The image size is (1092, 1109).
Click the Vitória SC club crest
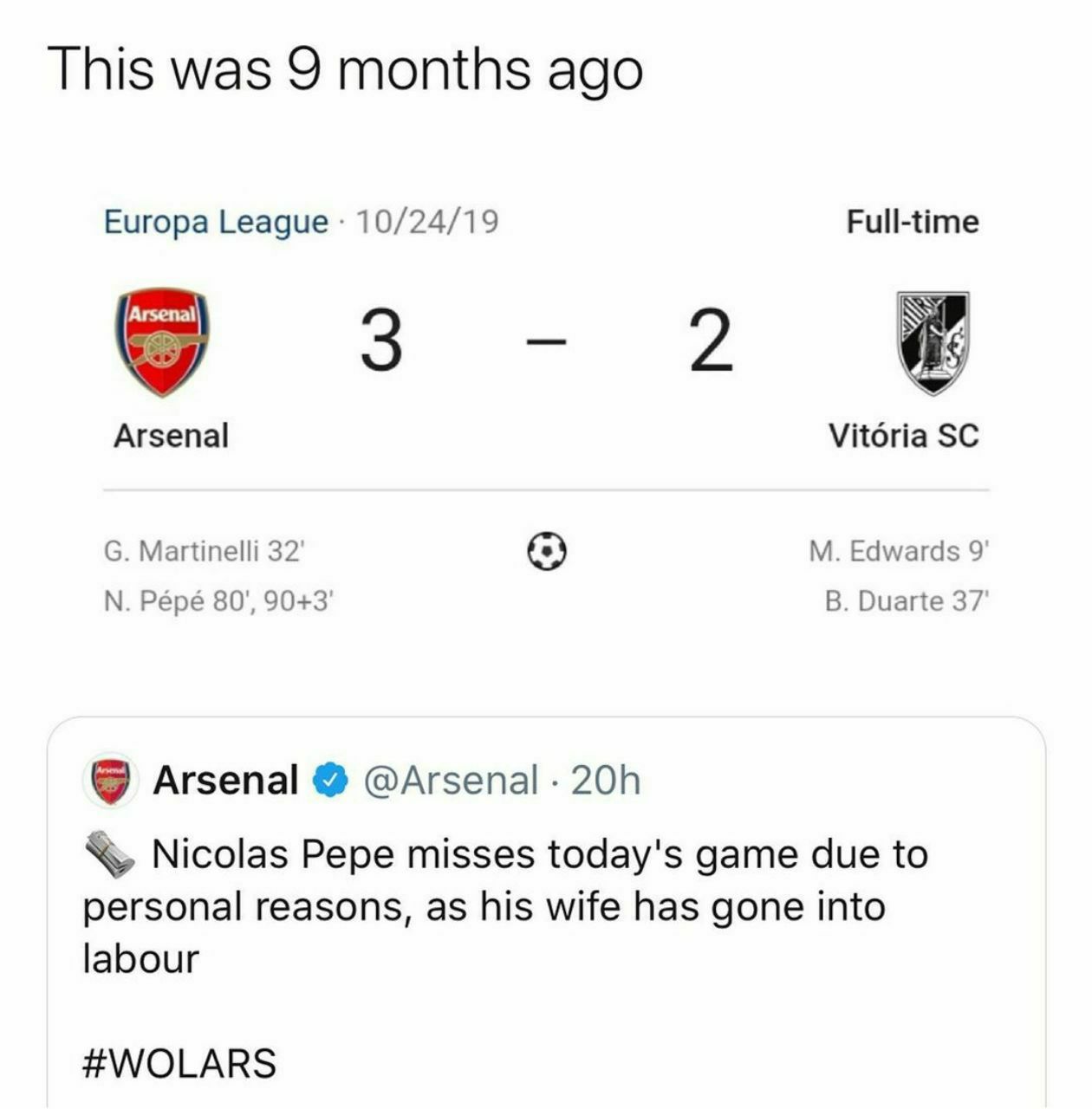coord(933,343)
